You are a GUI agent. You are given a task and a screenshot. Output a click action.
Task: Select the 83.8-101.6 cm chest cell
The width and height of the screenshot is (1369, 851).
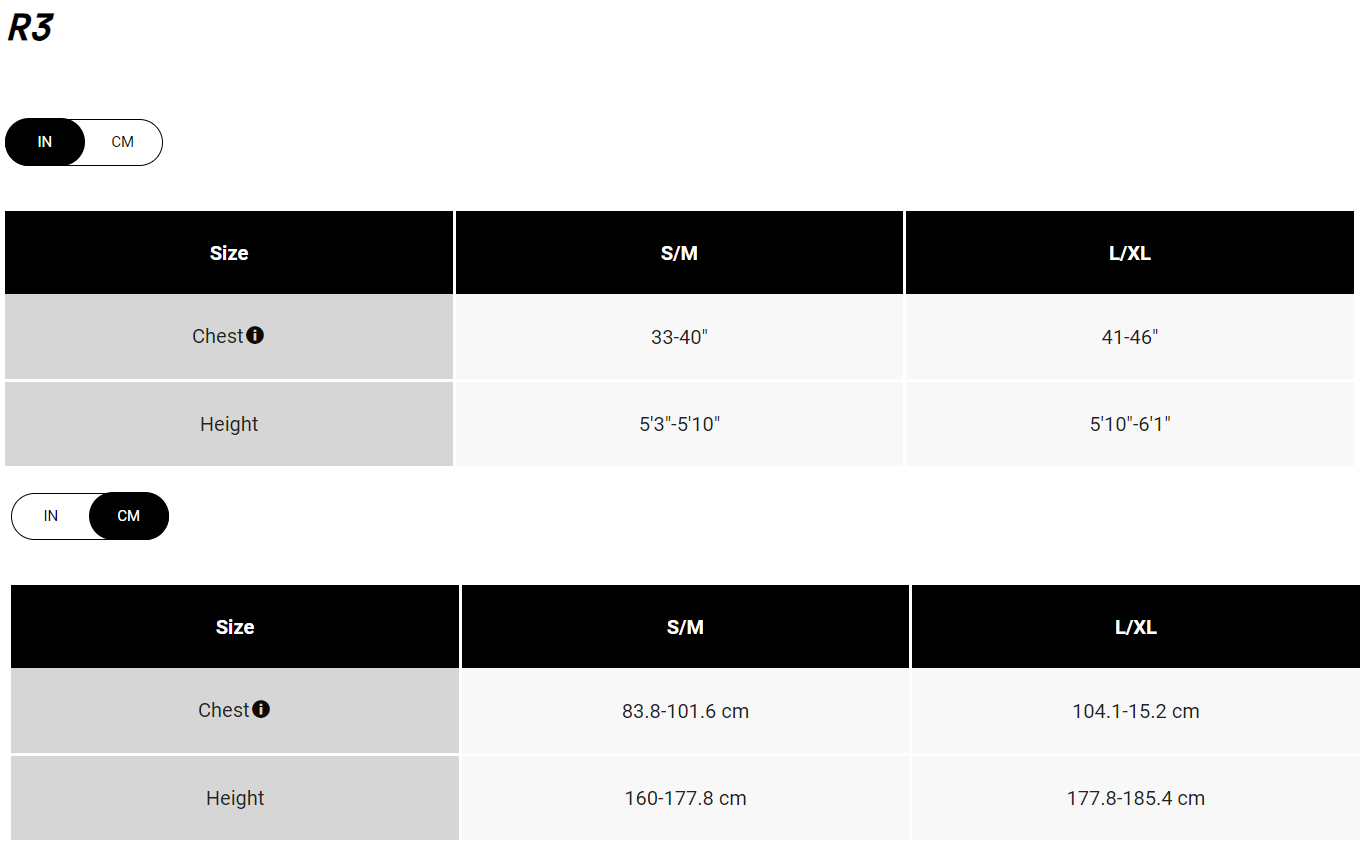click(x=686, y=711)
